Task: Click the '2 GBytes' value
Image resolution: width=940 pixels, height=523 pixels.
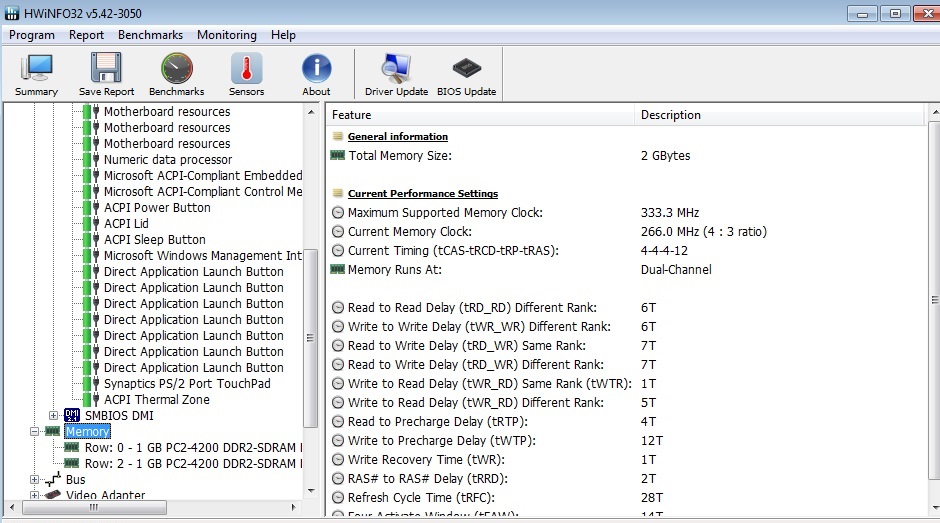Action: point(665,155)
